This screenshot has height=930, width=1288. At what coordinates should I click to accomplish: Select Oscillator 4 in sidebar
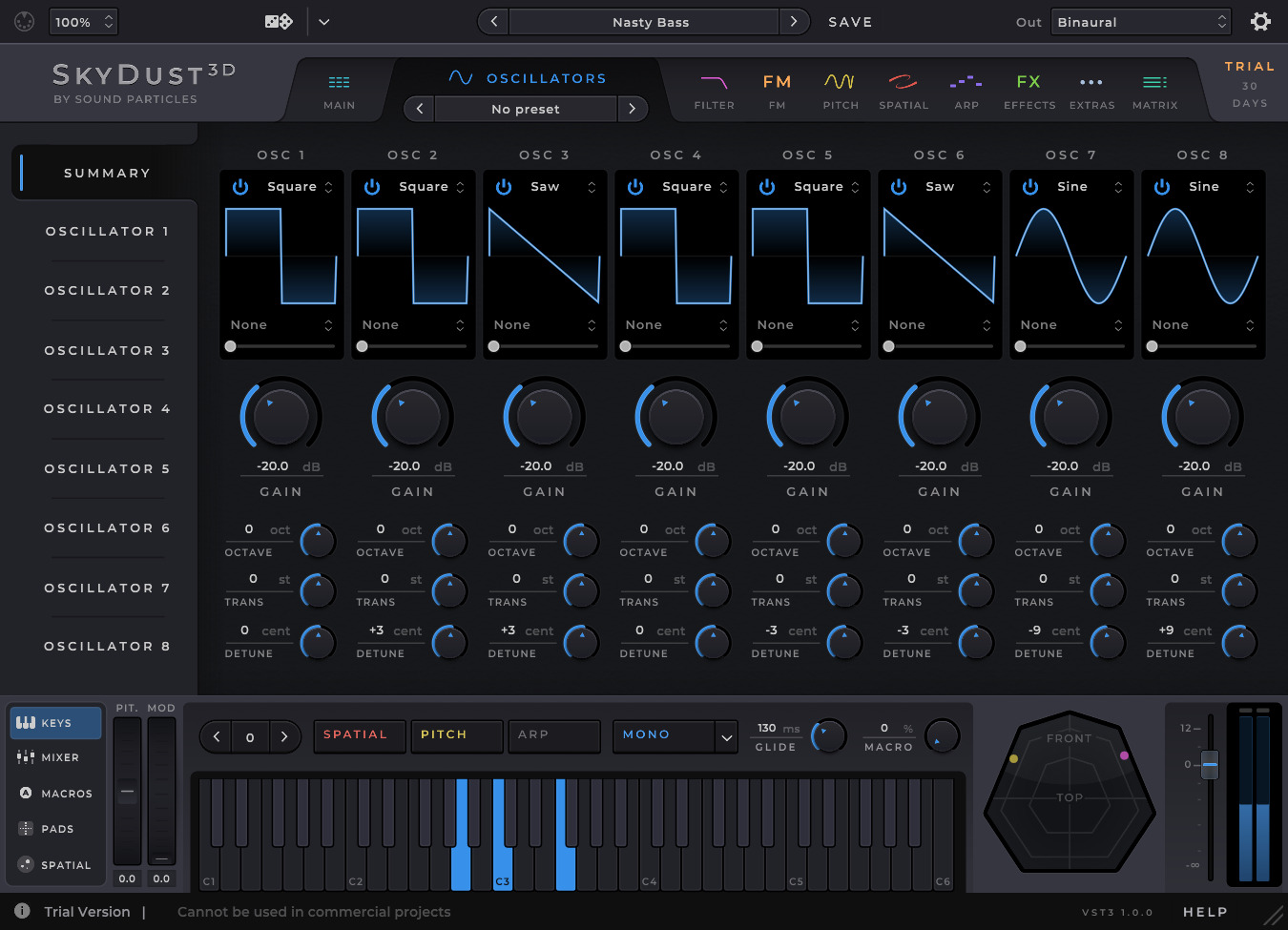(x=107, y=408)
